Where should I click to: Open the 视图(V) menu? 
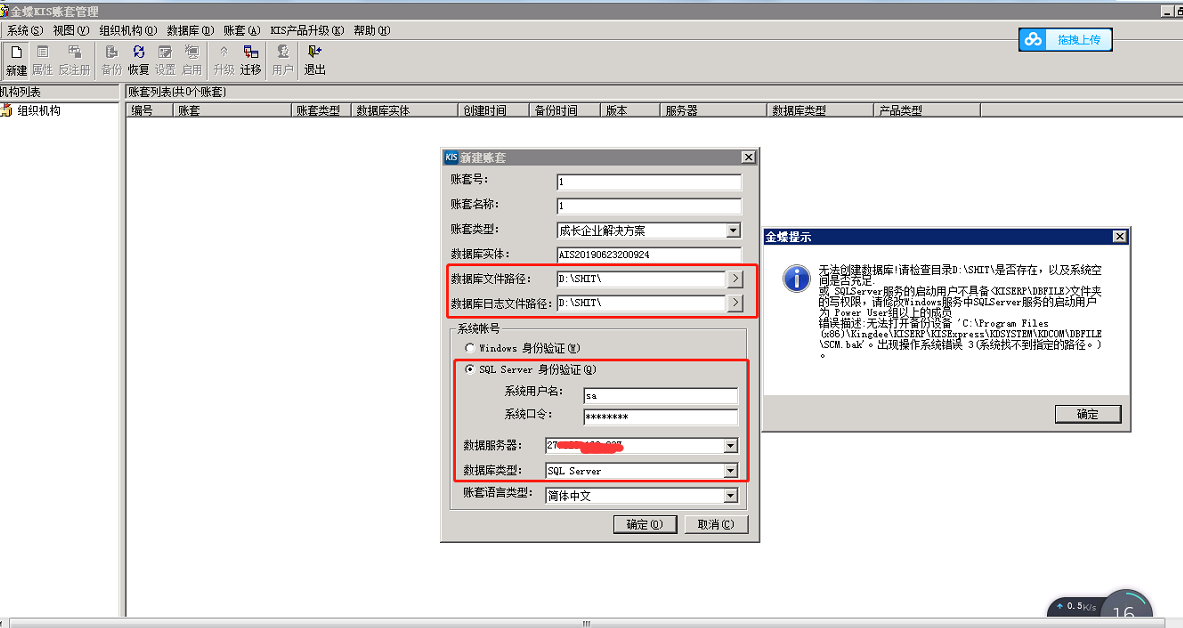point(71,30)
